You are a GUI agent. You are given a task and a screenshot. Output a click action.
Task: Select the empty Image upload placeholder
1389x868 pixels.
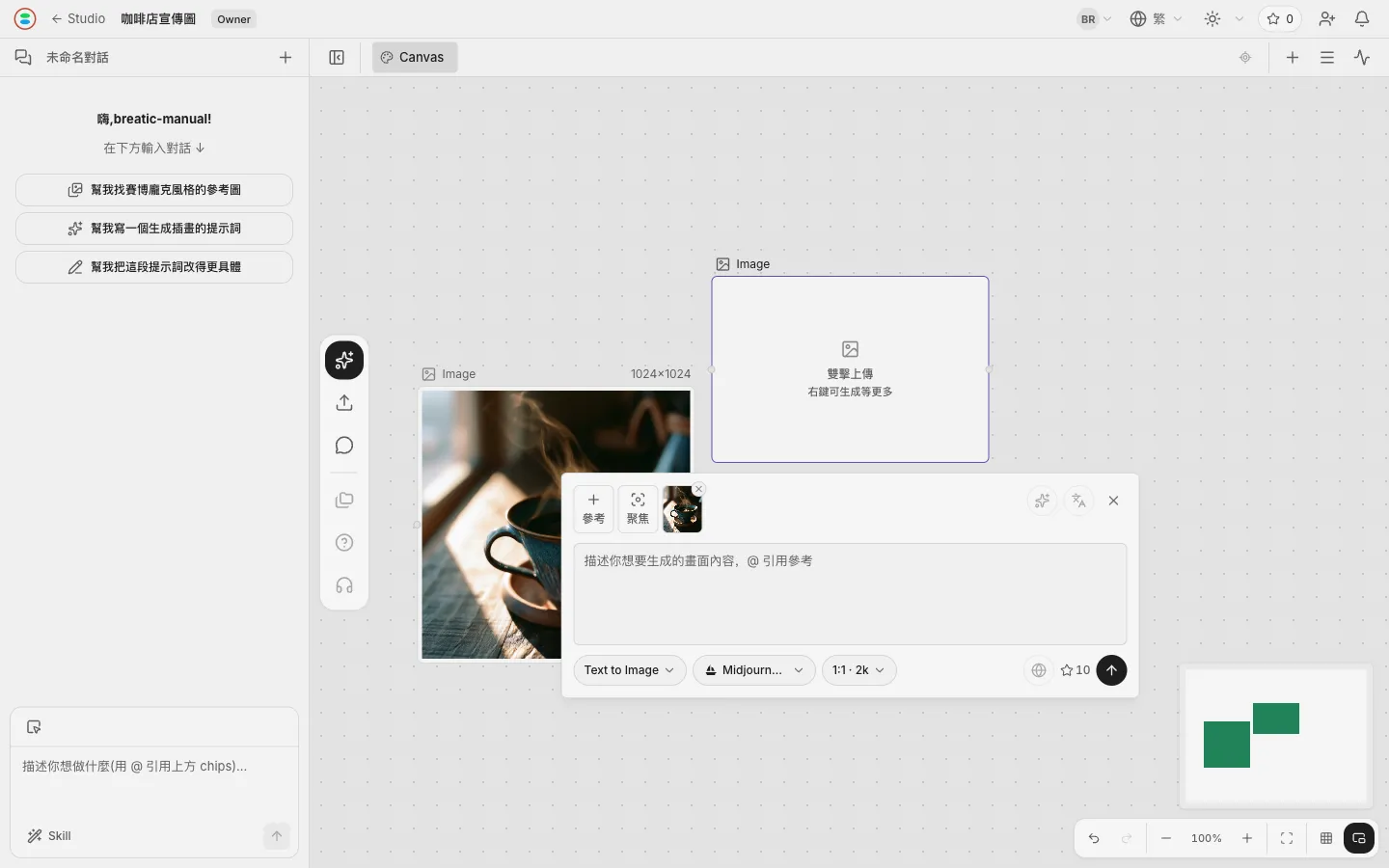[850, 369]
